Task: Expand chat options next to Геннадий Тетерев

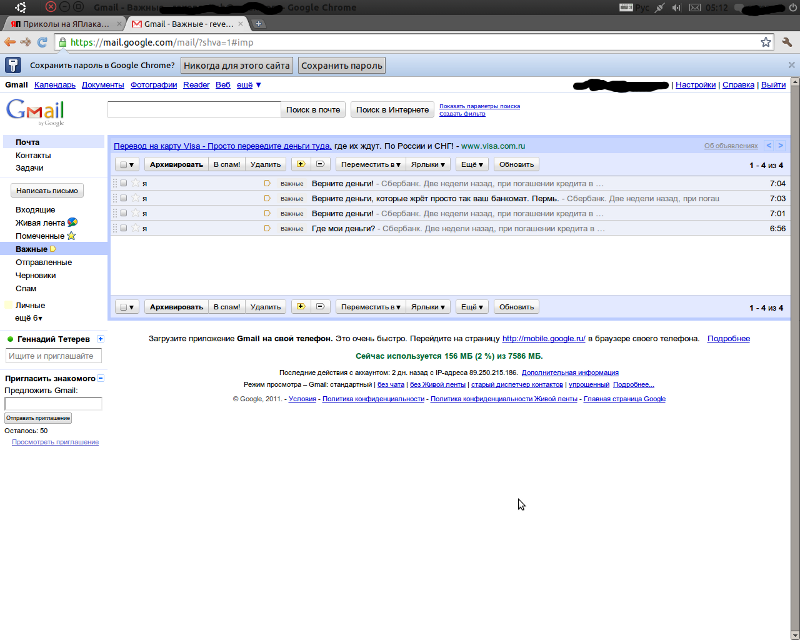Action: (101, 339)
